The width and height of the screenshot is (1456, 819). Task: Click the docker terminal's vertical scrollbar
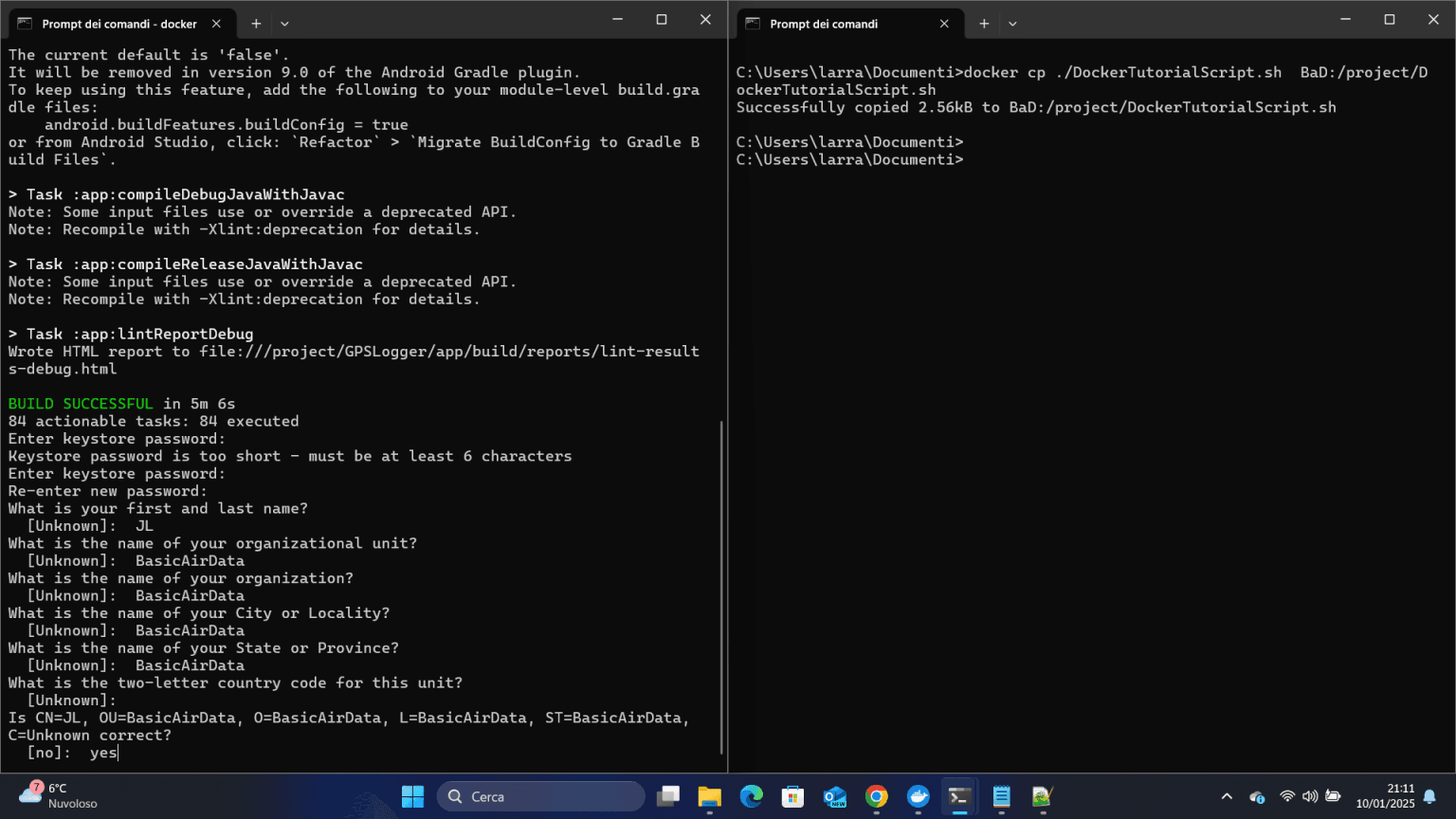click(721, 588)
